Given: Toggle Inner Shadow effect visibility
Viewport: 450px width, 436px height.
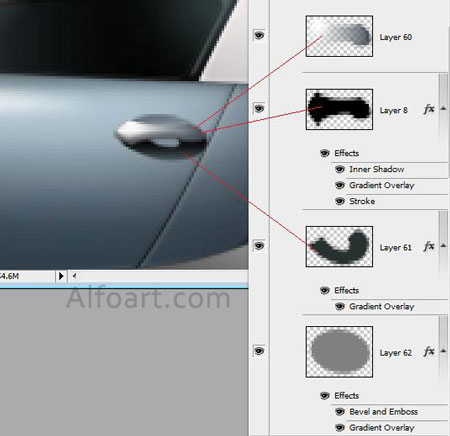Looking at the screenshot, I should click(x=340, y=169).
